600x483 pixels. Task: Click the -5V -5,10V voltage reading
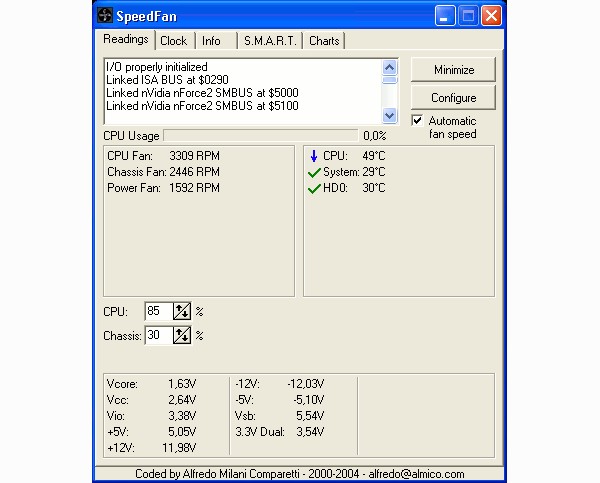(280, 400)
